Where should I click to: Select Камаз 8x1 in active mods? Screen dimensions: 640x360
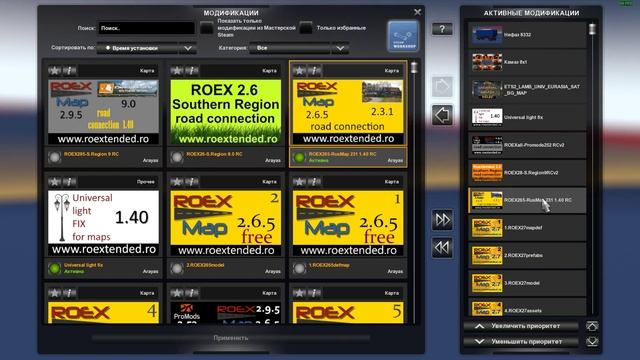pos(527,62)
